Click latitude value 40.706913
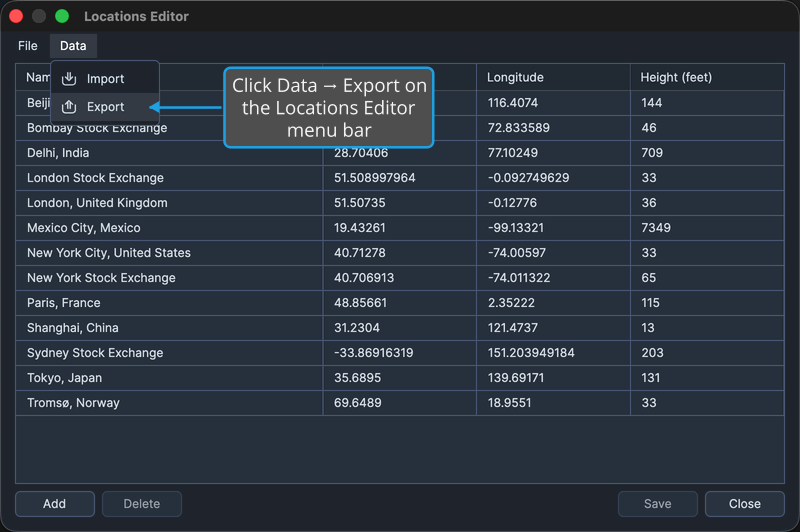 pyautogui.click(x=364, y=278)
